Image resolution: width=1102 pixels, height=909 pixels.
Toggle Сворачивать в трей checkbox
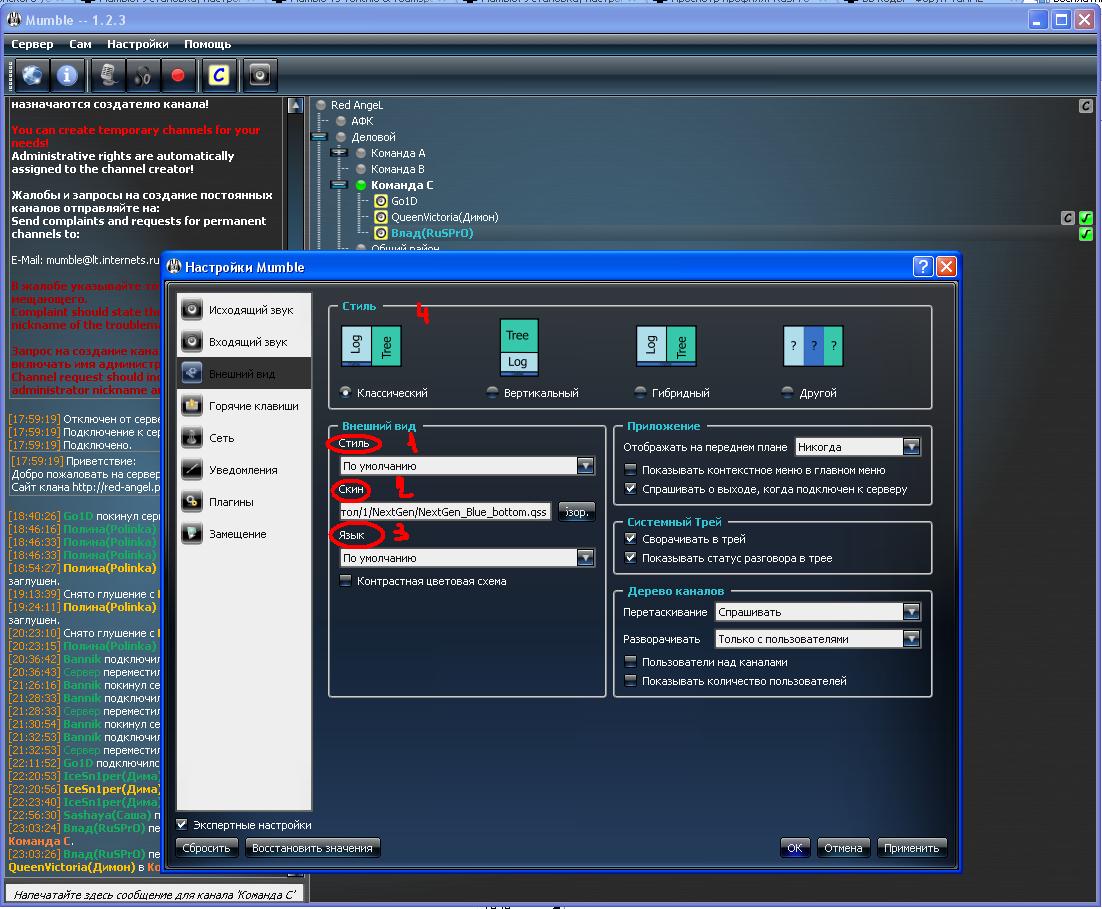tap(630, 539)
